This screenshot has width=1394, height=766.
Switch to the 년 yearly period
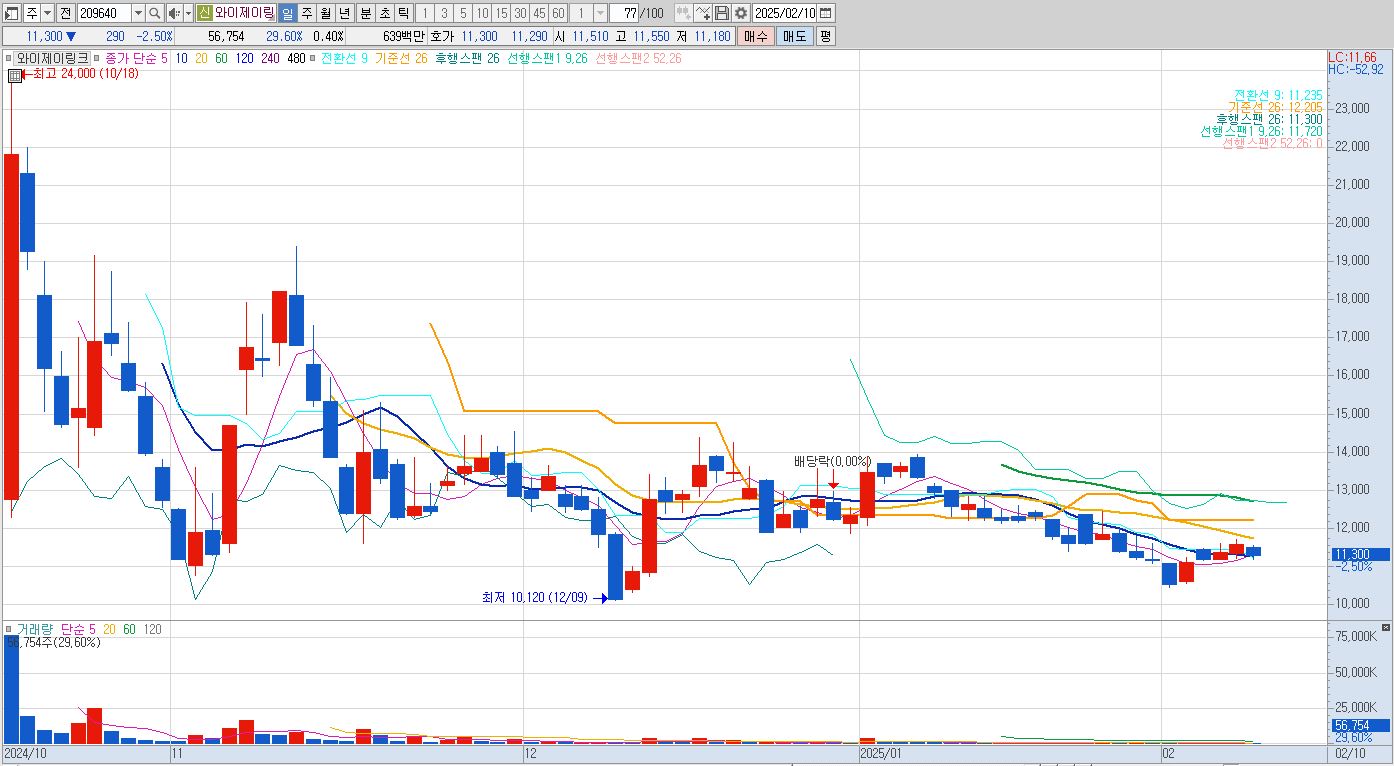(344, 13)
